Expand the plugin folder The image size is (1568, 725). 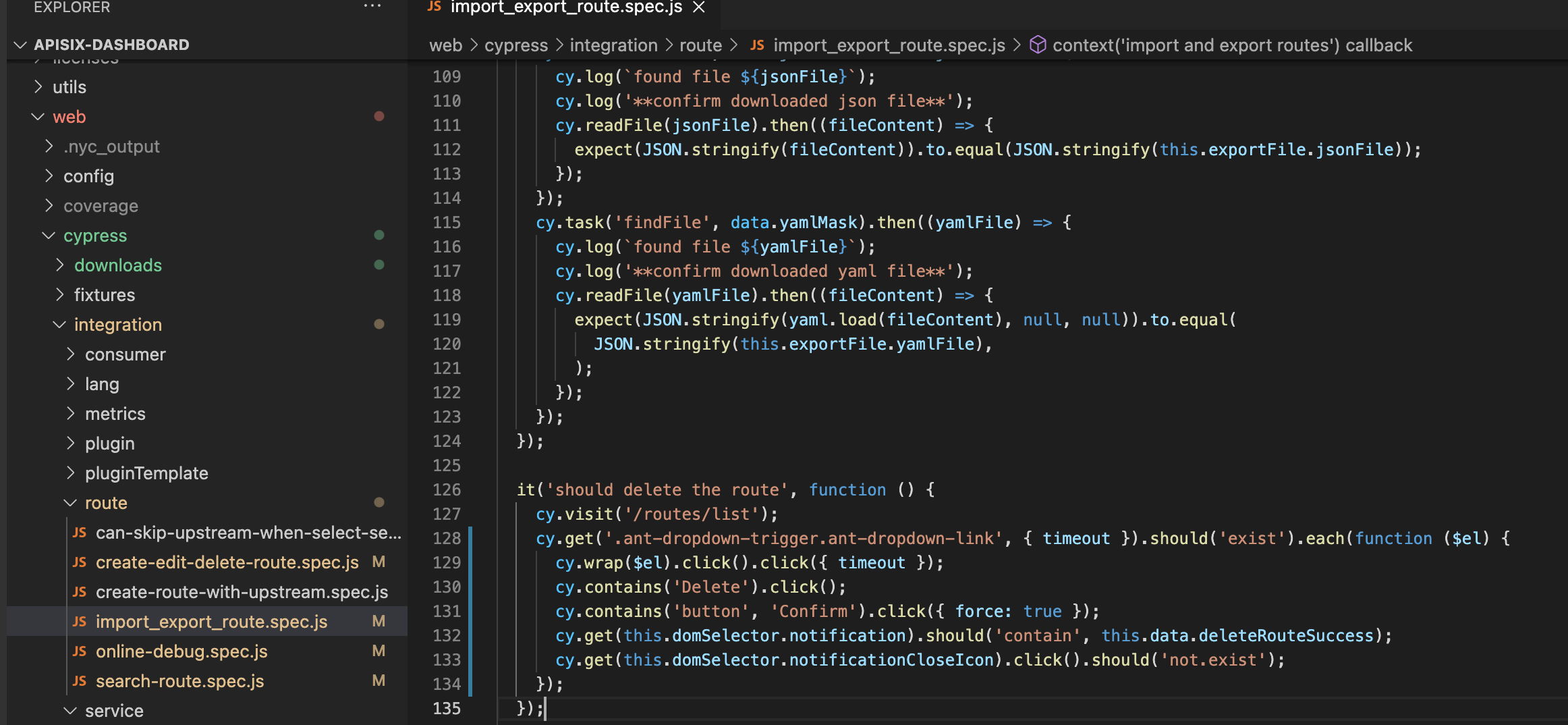click(71, 444)
